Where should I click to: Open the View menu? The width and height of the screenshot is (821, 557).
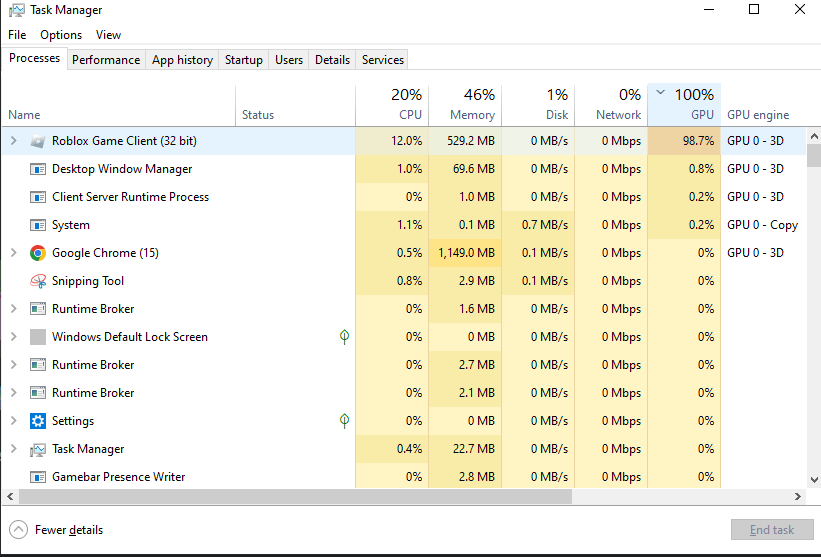click(x=108, y=35)
